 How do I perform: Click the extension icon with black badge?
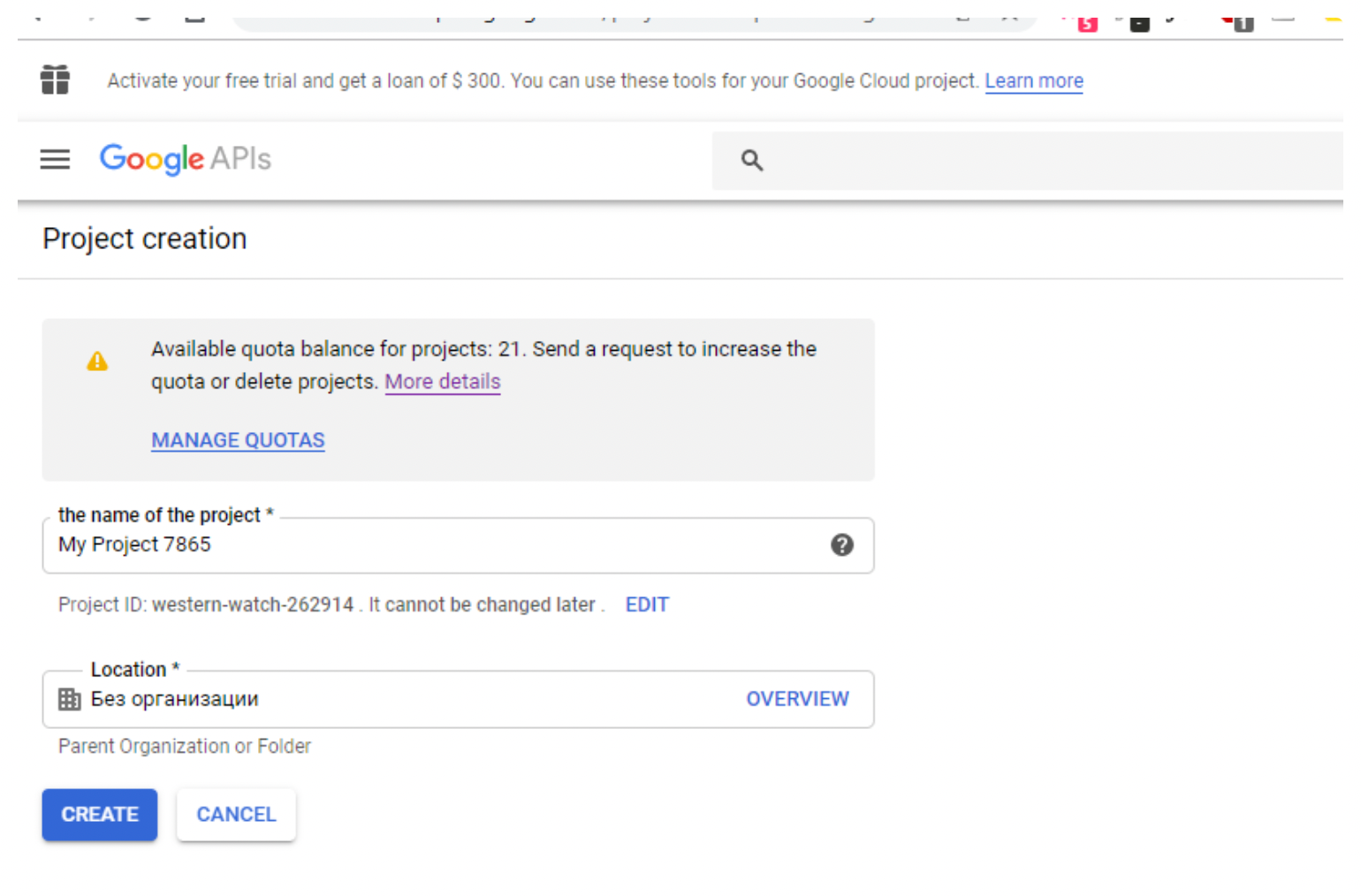1139,22
